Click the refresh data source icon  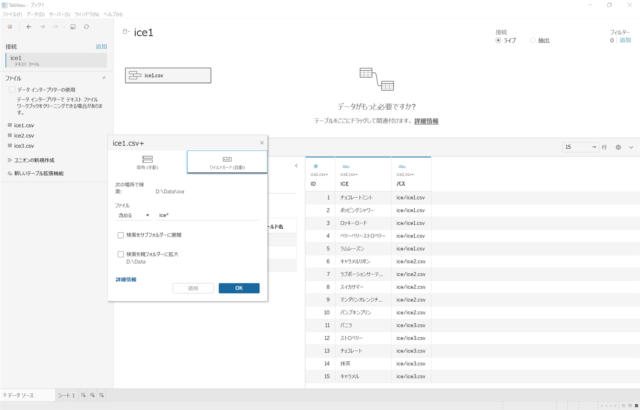(x=87, y=27)
